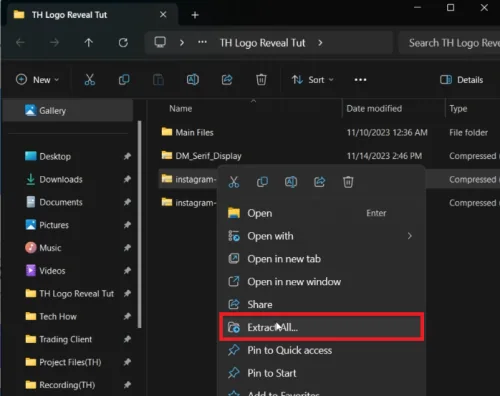Go forward with the right arrow button
The width and height of the screenshot is (500, 396).
pyautogui.click(x=54, y=43)
